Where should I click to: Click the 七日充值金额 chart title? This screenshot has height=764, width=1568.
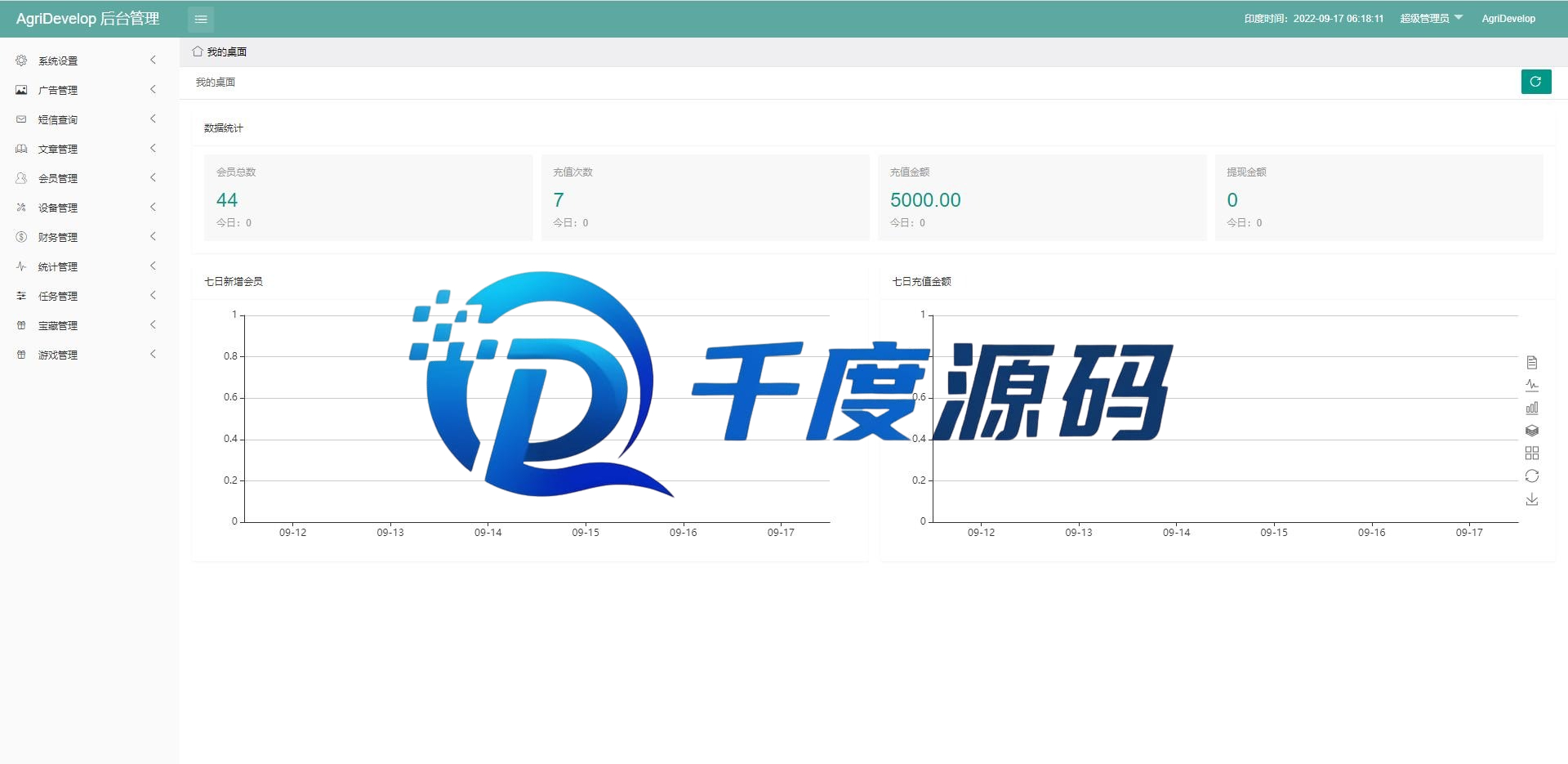point(921,281)
